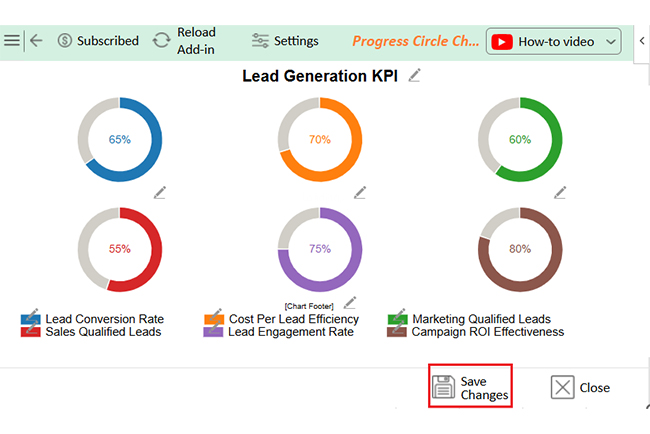Click pencil icon beside the 60% green circle
This screenshot has height=434, width=650.
pos(560,191)
